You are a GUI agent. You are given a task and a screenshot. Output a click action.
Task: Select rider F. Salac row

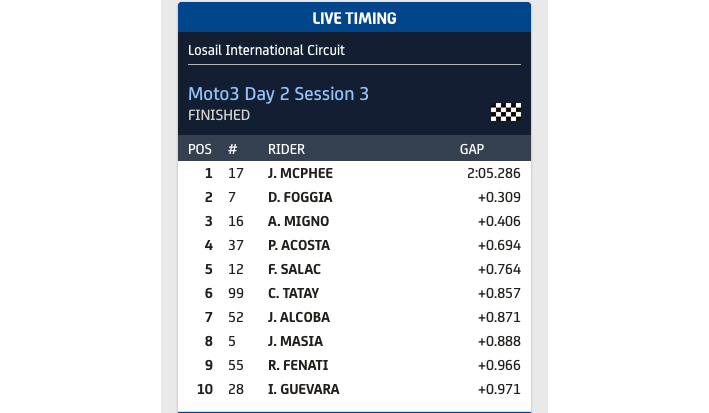(354, 269)
